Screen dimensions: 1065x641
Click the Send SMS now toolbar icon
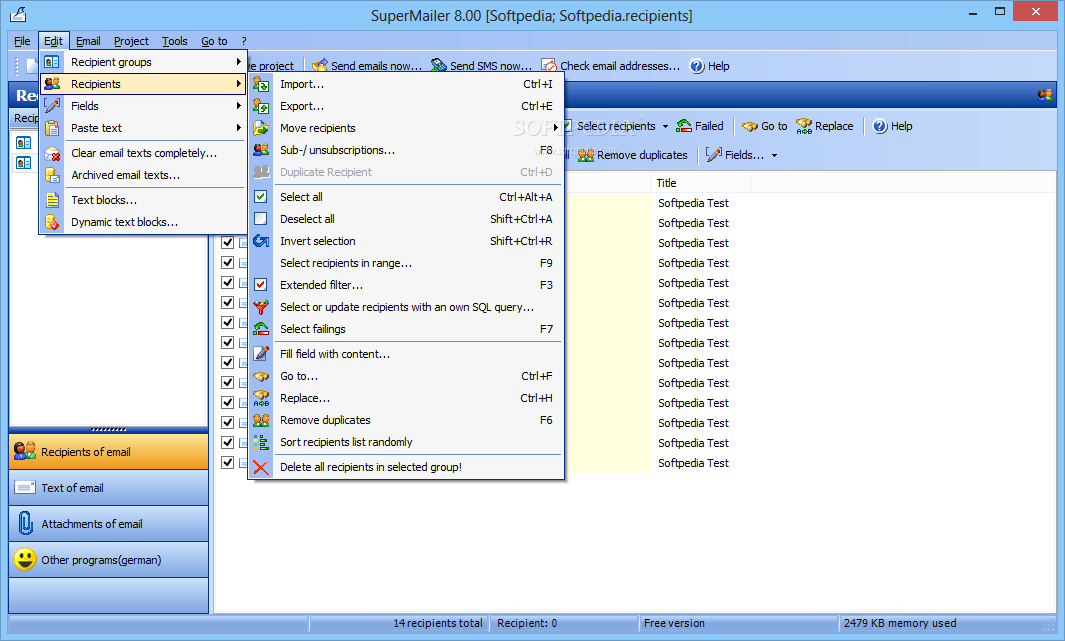[x=439, y=65]
